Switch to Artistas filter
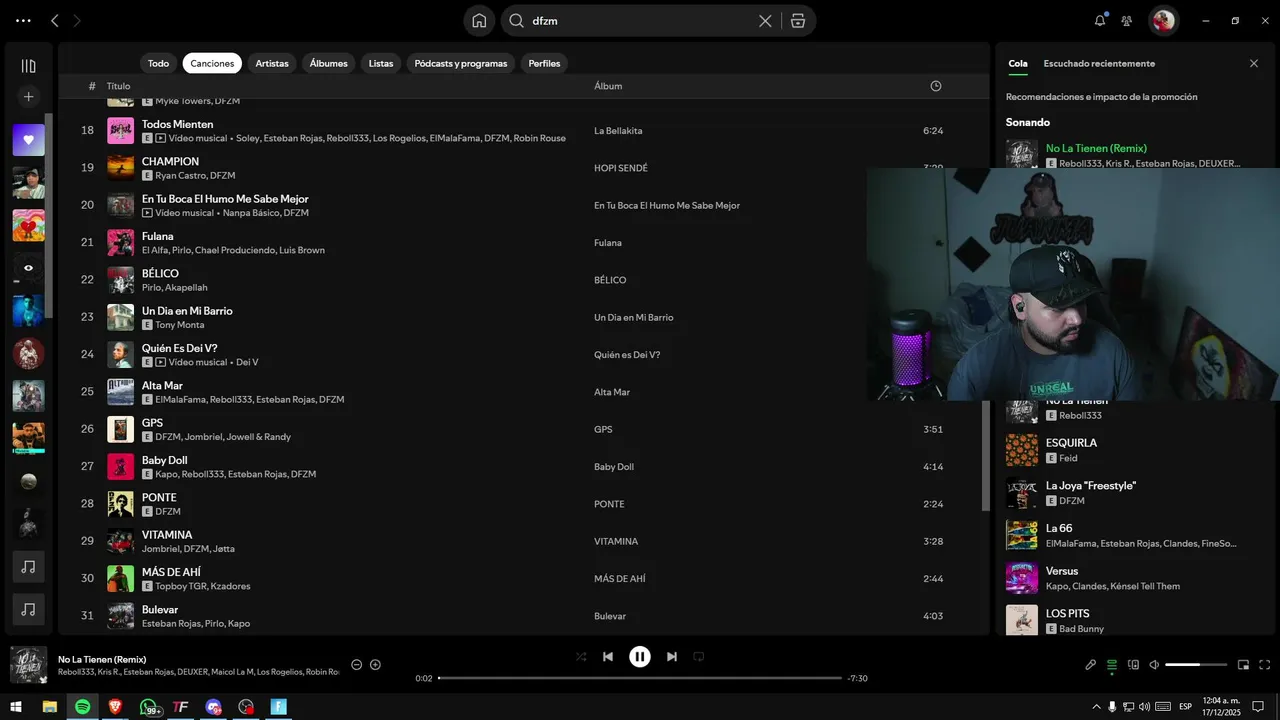 [x=272, y=63]
